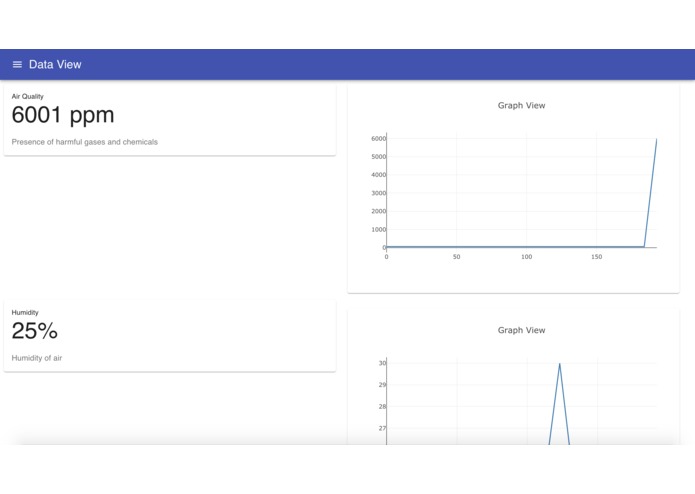The height and width of the screenshot is (494, 695).
Task: Click 'Presence of harmful gases and chemicals' text
Action: pos(85,142)
